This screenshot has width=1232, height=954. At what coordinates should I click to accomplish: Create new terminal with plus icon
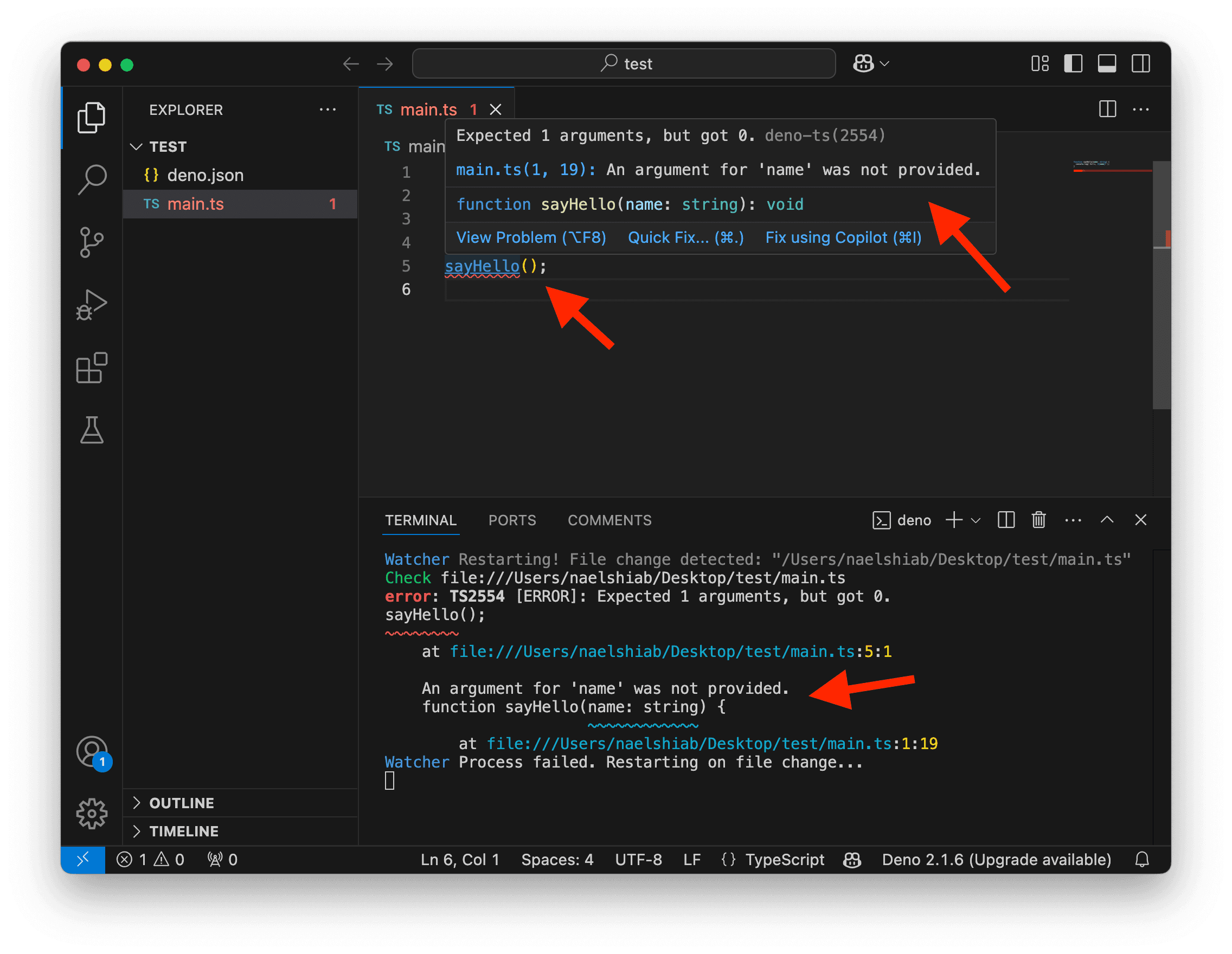pyautogui.click(x=954, y=519)
